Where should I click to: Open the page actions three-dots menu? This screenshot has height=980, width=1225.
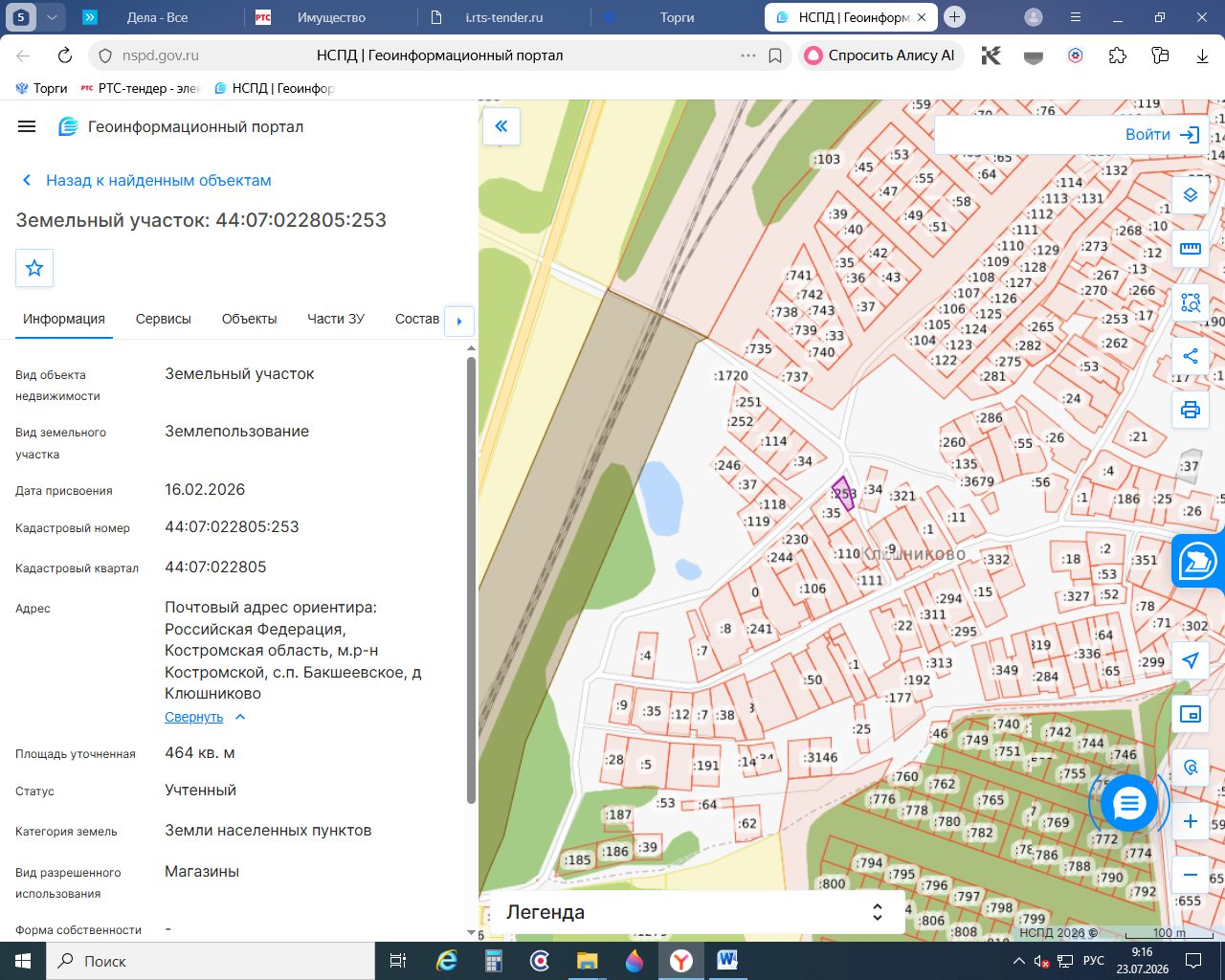748,56
